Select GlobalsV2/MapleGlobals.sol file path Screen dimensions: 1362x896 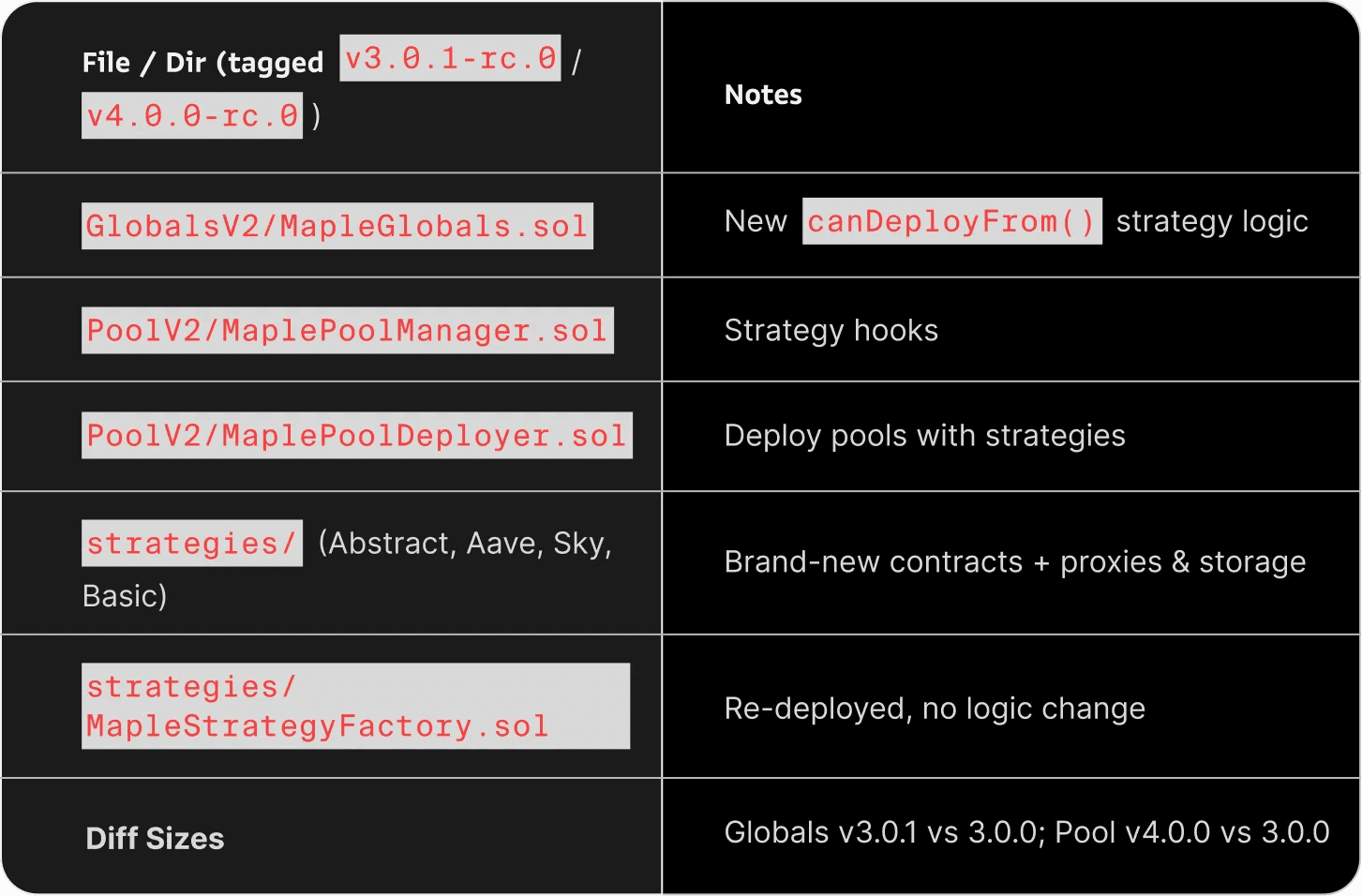tap(337, 227)
